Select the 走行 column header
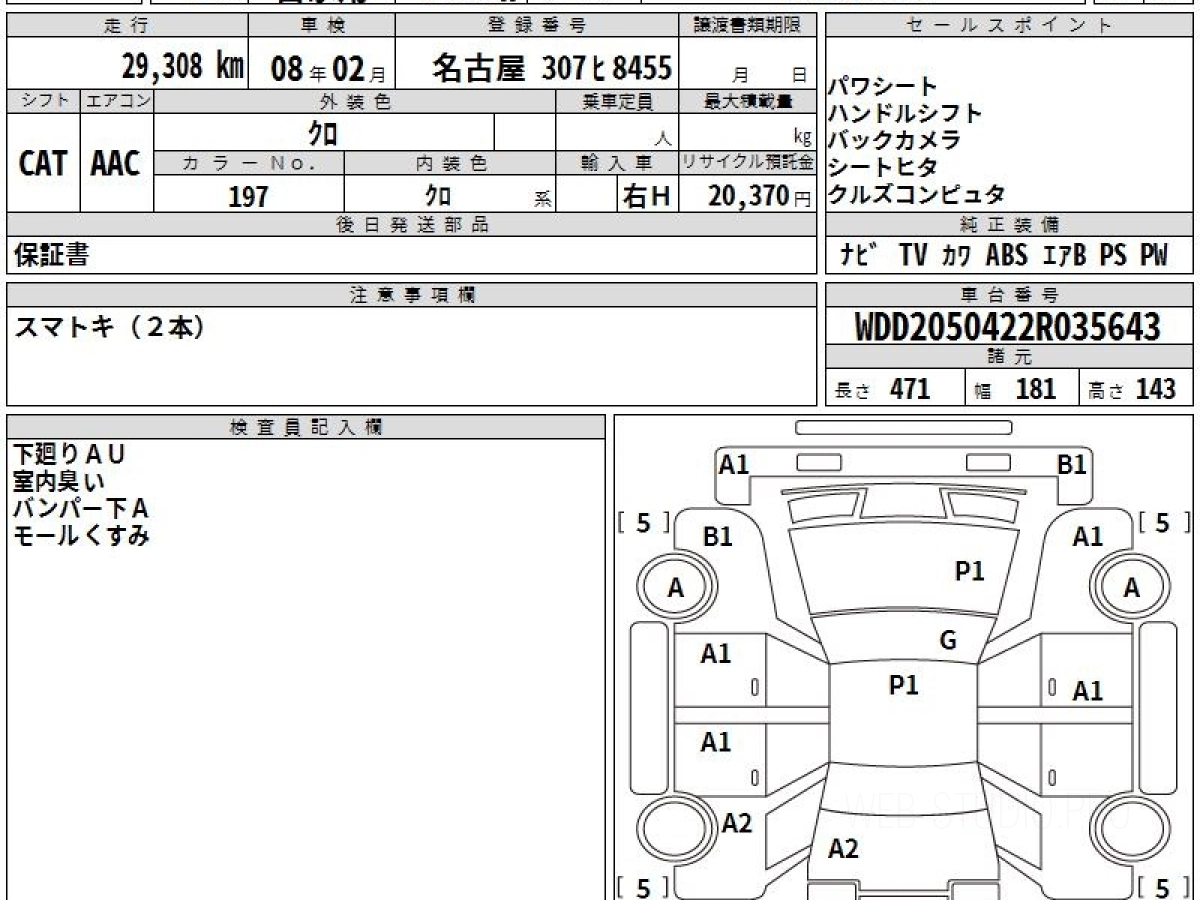The height and width of the screenshot is (900, 1200). (x=127, y=26)
